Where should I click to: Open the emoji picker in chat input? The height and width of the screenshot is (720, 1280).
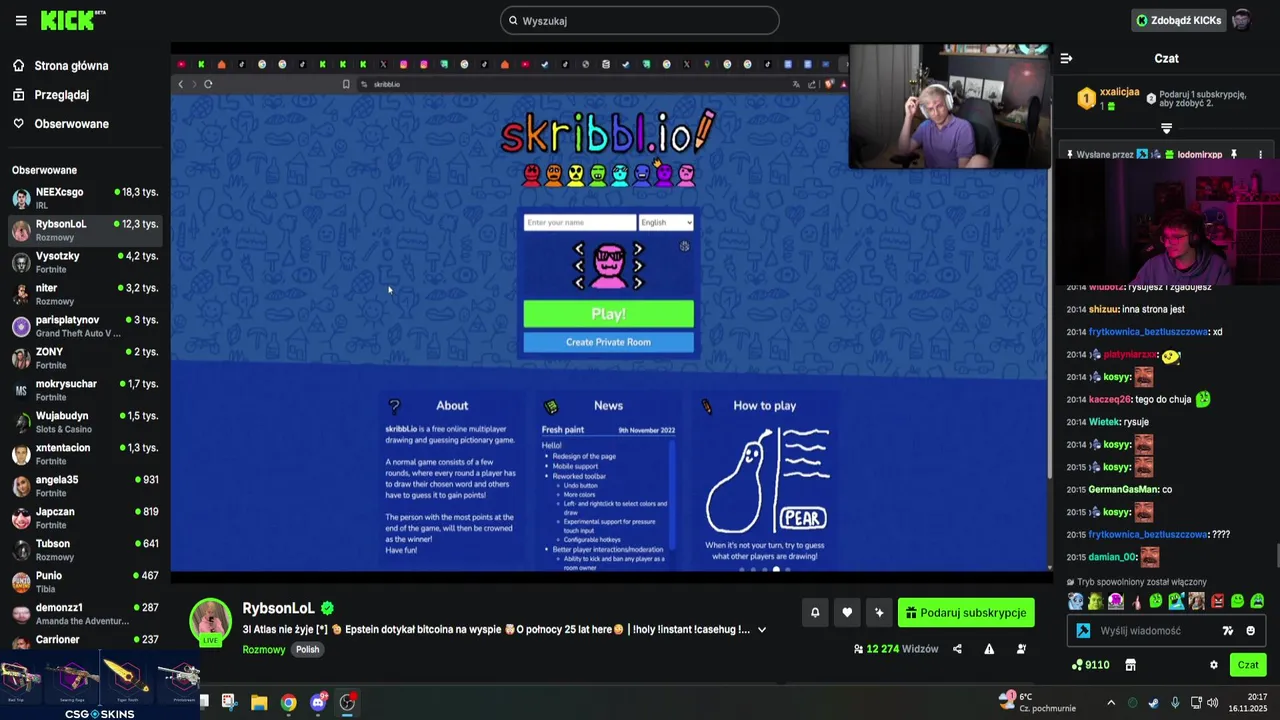1250,631
